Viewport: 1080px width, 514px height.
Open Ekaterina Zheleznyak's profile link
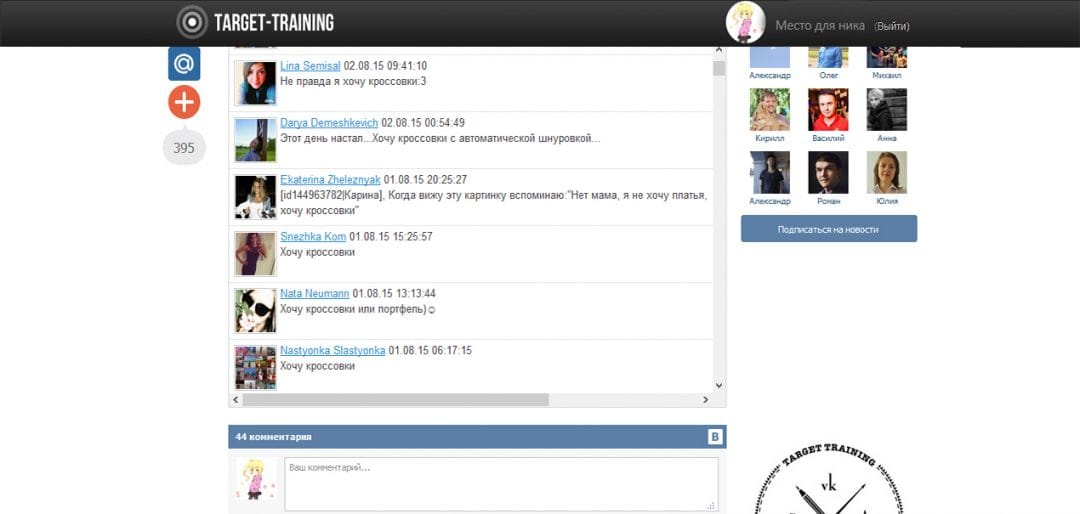pyautogui.click(x=330, y=180)
